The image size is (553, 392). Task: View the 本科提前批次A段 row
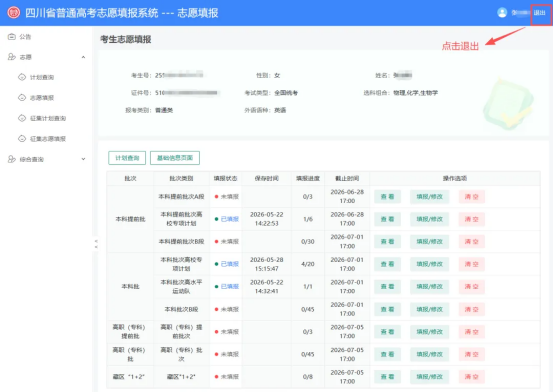click(x=387, y=197)
